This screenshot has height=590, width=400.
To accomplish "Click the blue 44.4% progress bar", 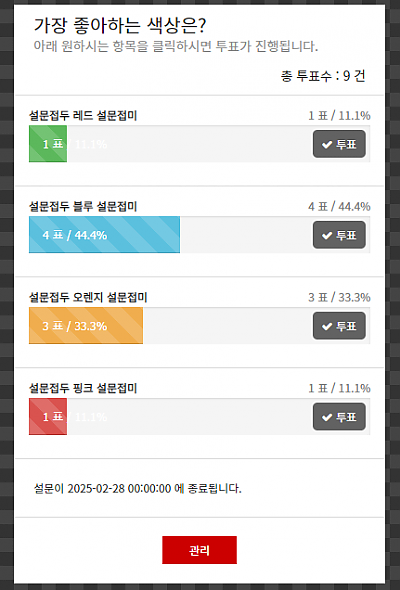I will click(104, 235).
